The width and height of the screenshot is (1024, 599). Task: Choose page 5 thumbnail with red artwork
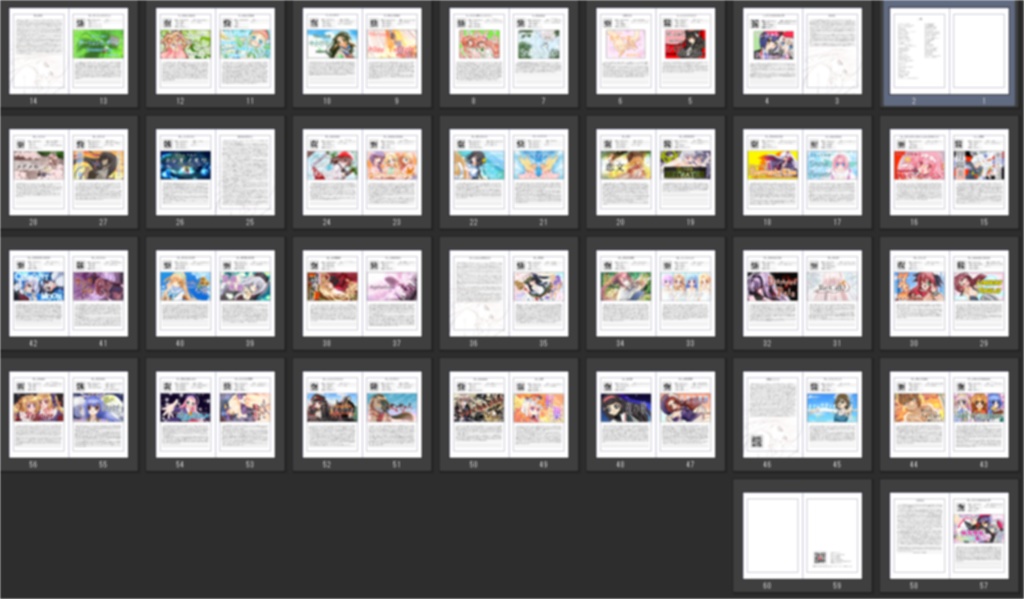(686, 51)
